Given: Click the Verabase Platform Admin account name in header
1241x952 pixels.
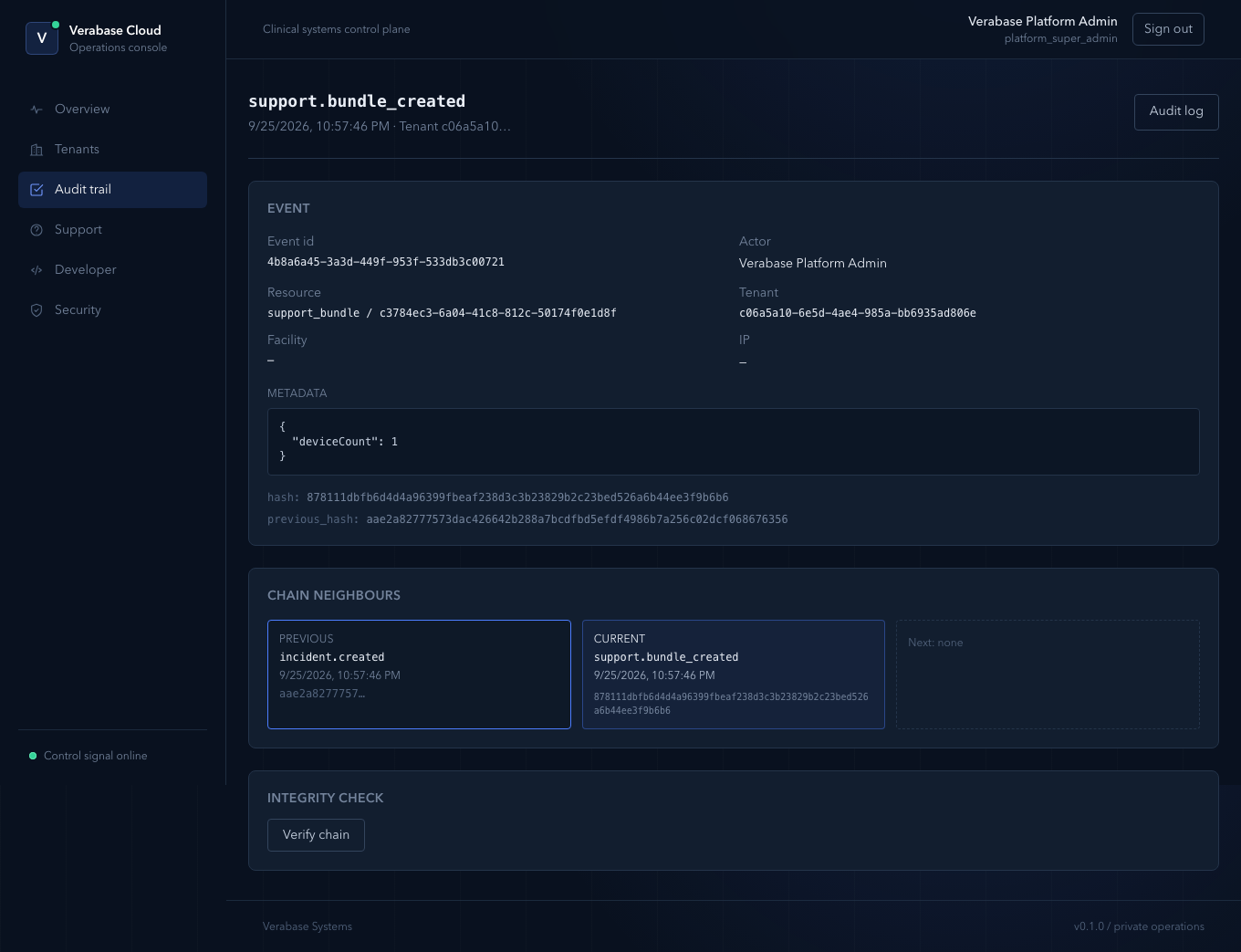Looking at the screenshot, I should 1043,22.
